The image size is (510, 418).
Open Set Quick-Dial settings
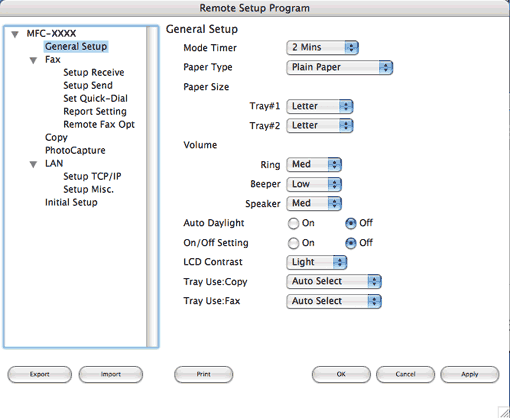(x=95, y=98)
